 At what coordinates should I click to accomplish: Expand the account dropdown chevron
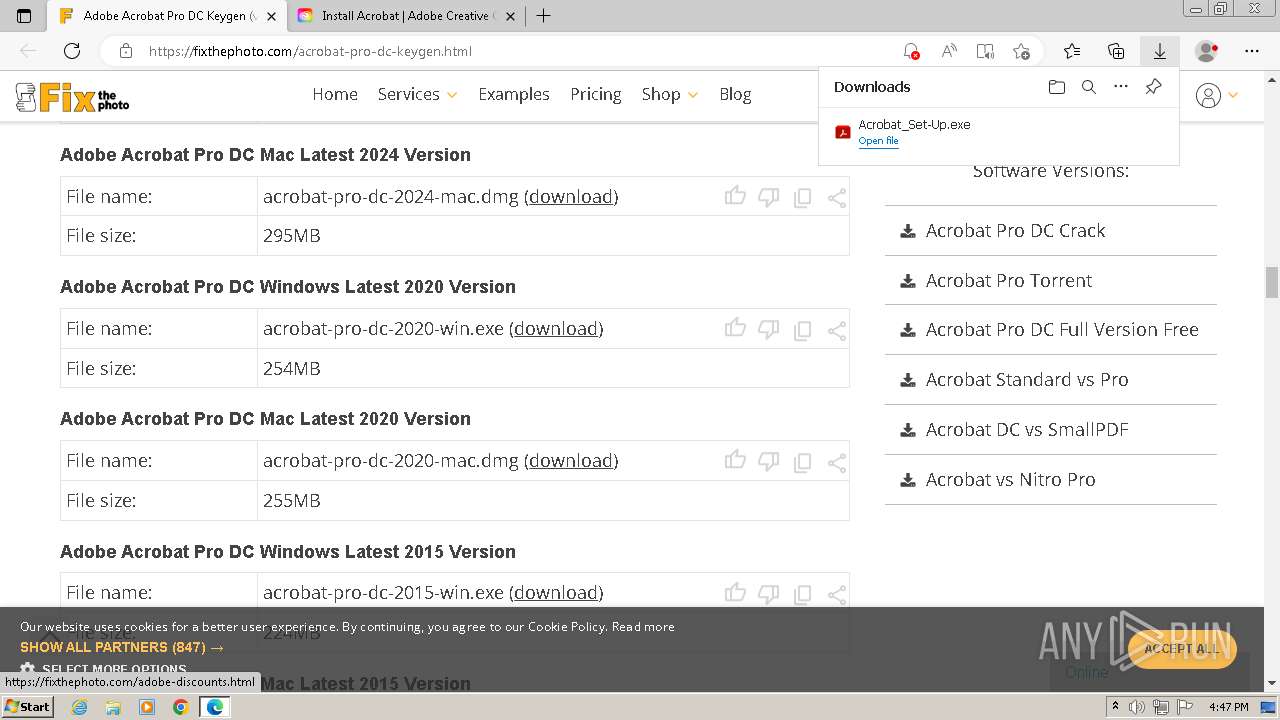pyautogui.click(x=1233, y=95)
